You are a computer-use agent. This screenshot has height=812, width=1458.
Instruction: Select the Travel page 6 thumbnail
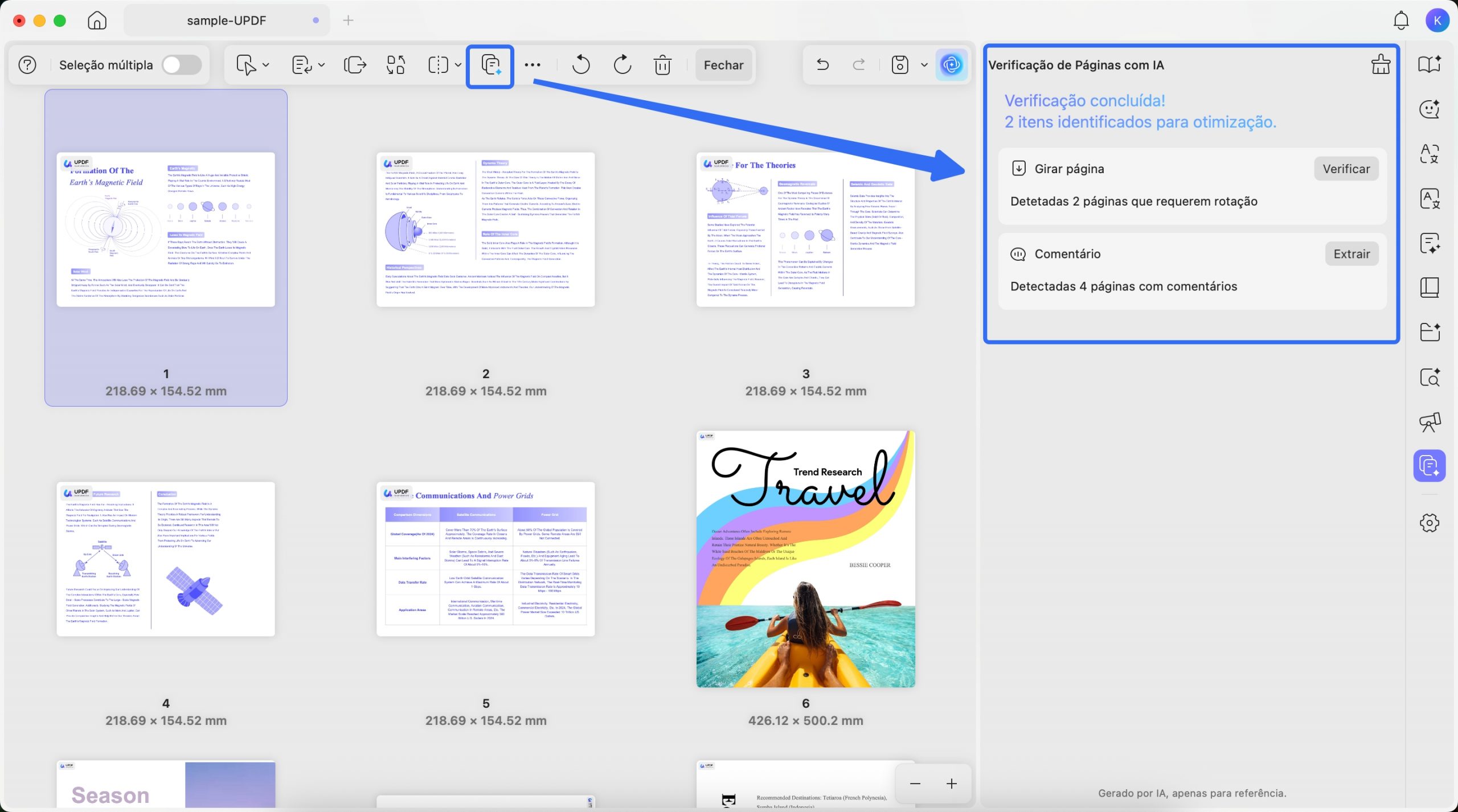pyautogui.click(x=805, y=559)
